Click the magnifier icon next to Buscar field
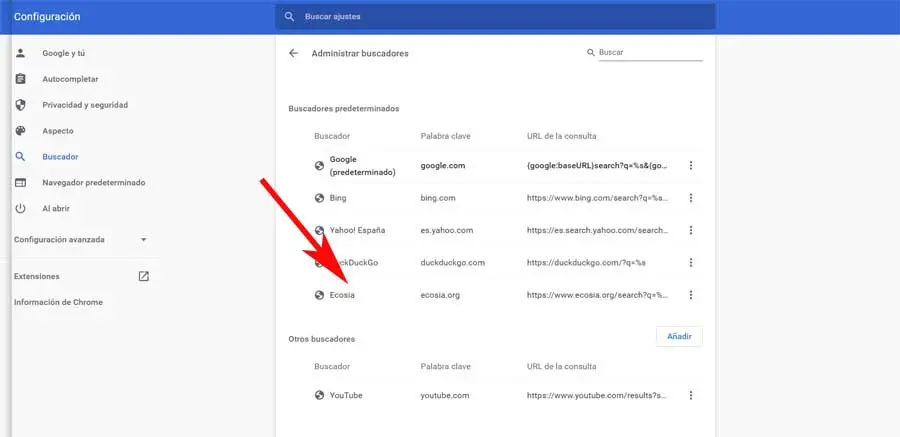 tap(591, 52)
